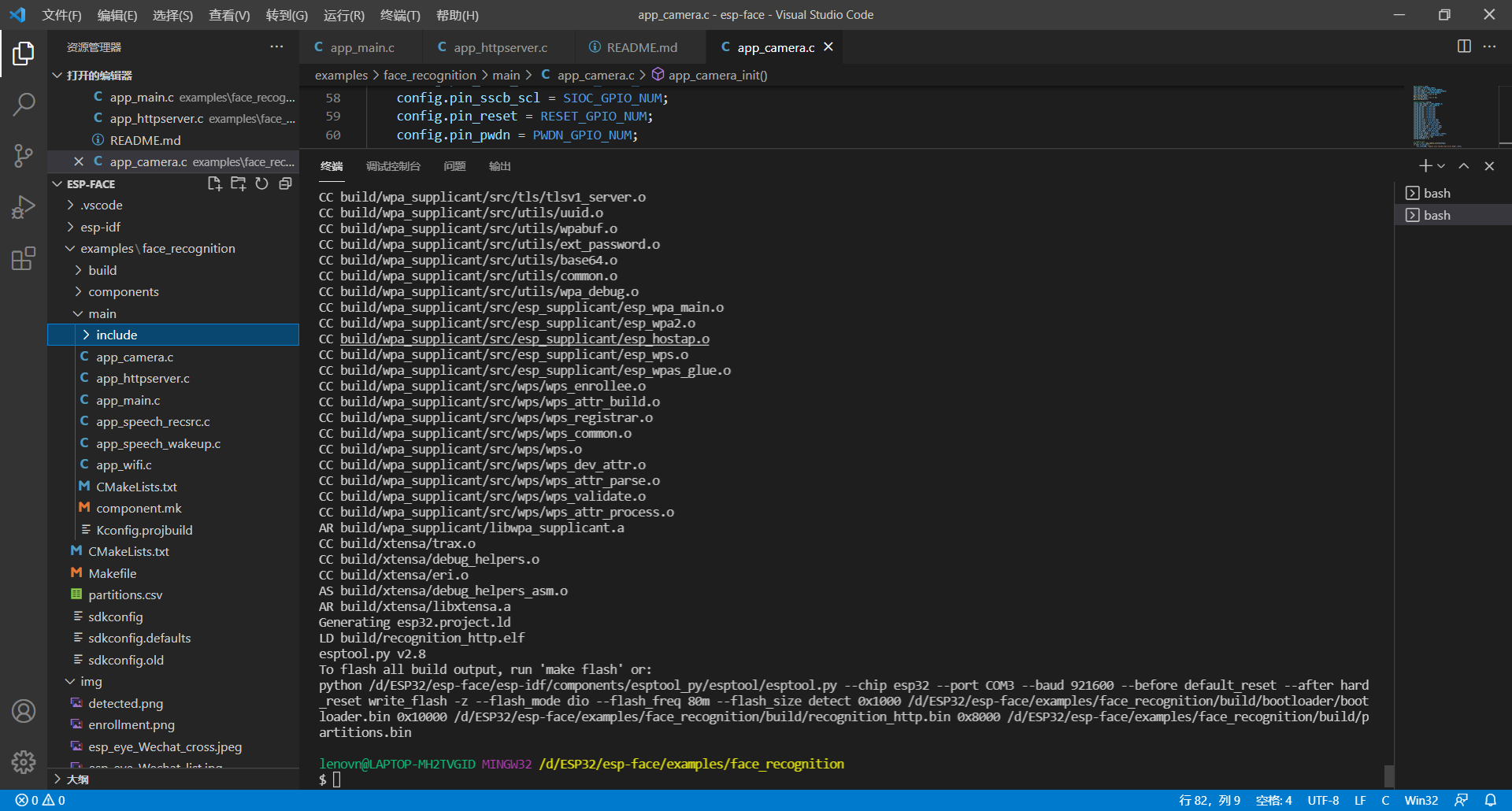Click the feedback icon in status bar
Screen dimensions: 1512x811
pyautogui.click(x=1461, y=800)
